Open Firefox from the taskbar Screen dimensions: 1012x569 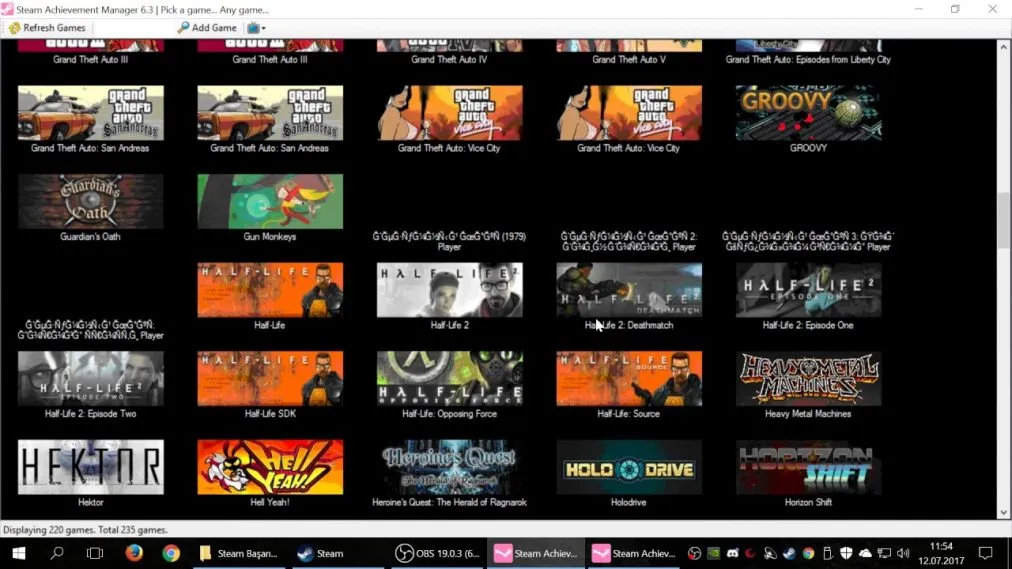click(x=134, y=553)
